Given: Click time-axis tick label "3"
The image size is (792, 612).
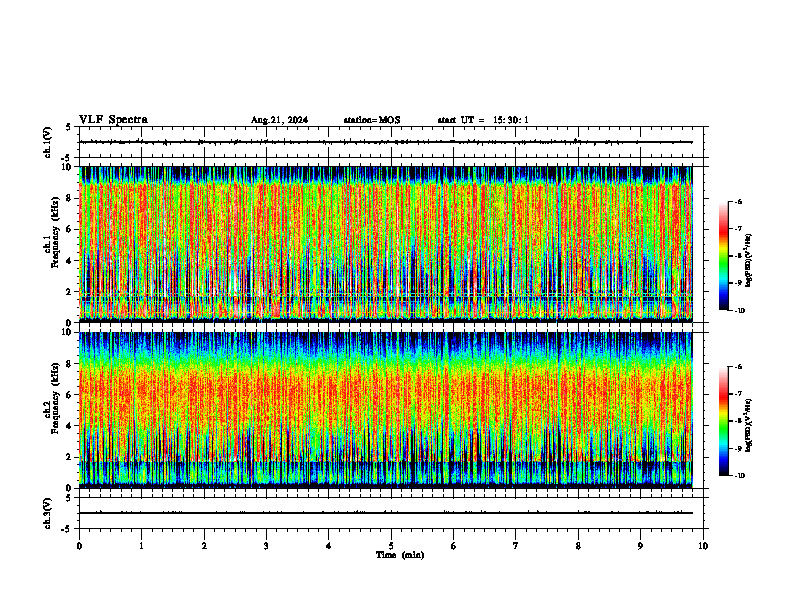Looking at the screenshot, I should pos(266,546).
